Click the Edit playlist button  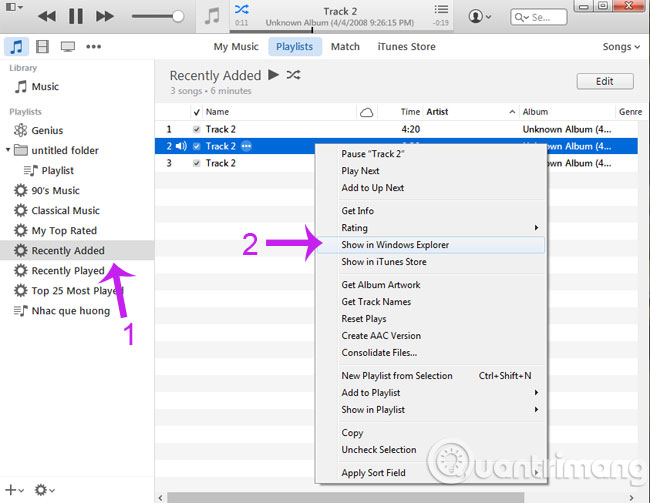coord(605,81)
